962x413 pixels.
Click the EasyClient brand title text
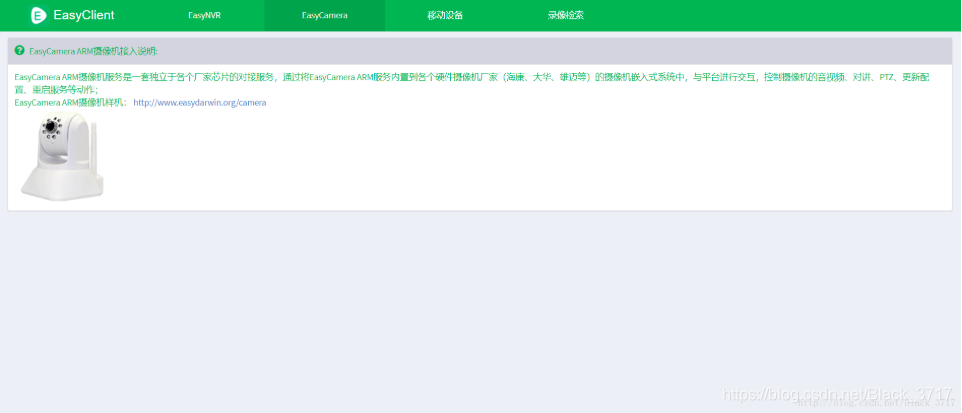pos(84,15)
